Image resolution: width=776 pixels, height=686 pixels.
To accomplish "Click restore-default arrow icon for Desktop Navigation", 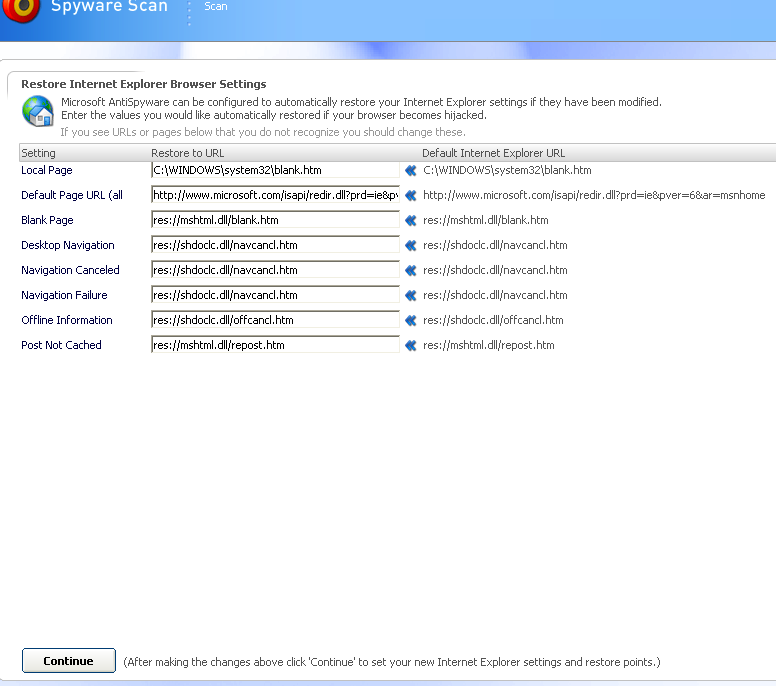I will 411,245.
